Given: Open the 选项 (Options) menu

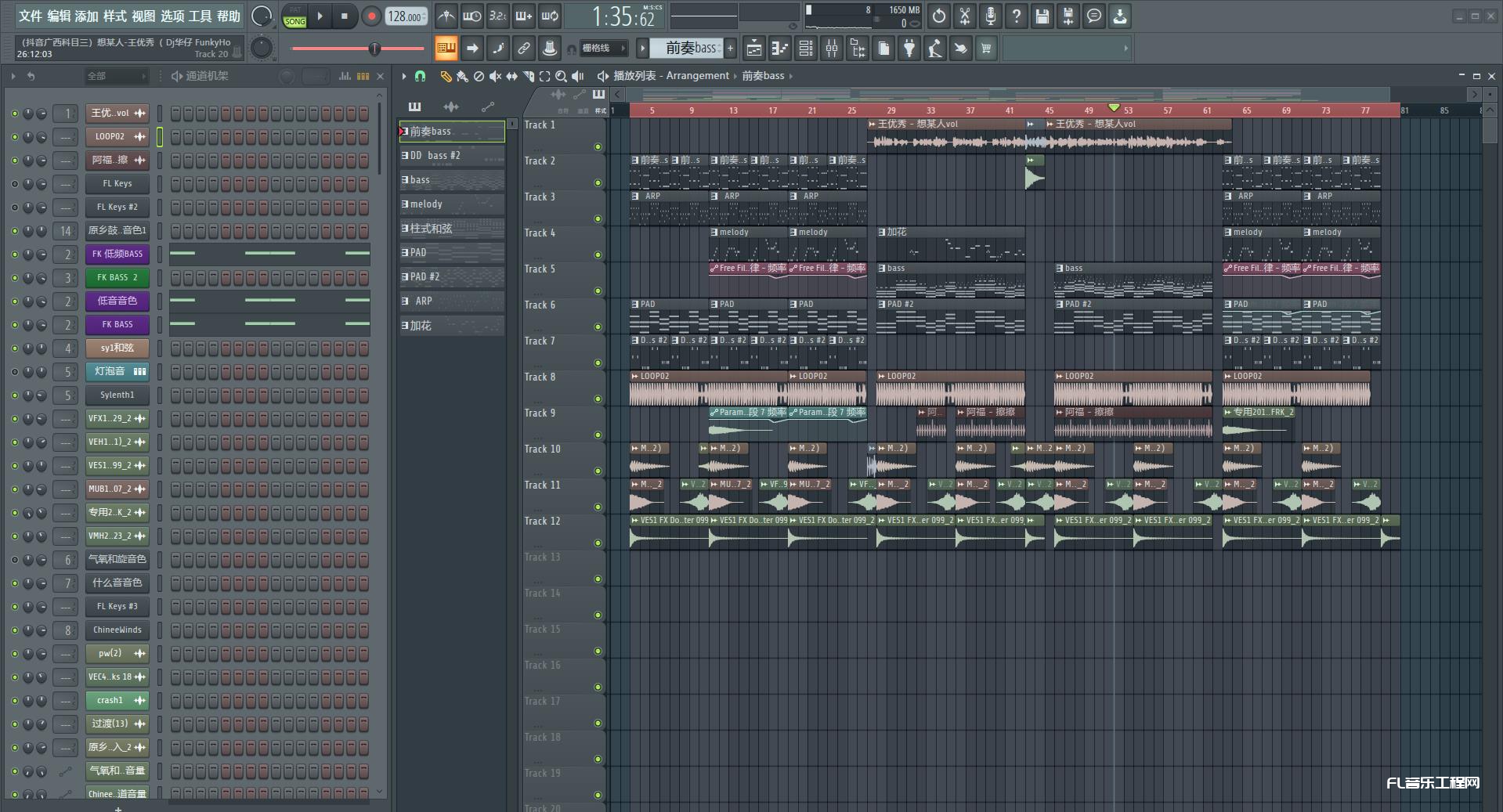Looking at the screenshot, I should (x=172, y=16).
